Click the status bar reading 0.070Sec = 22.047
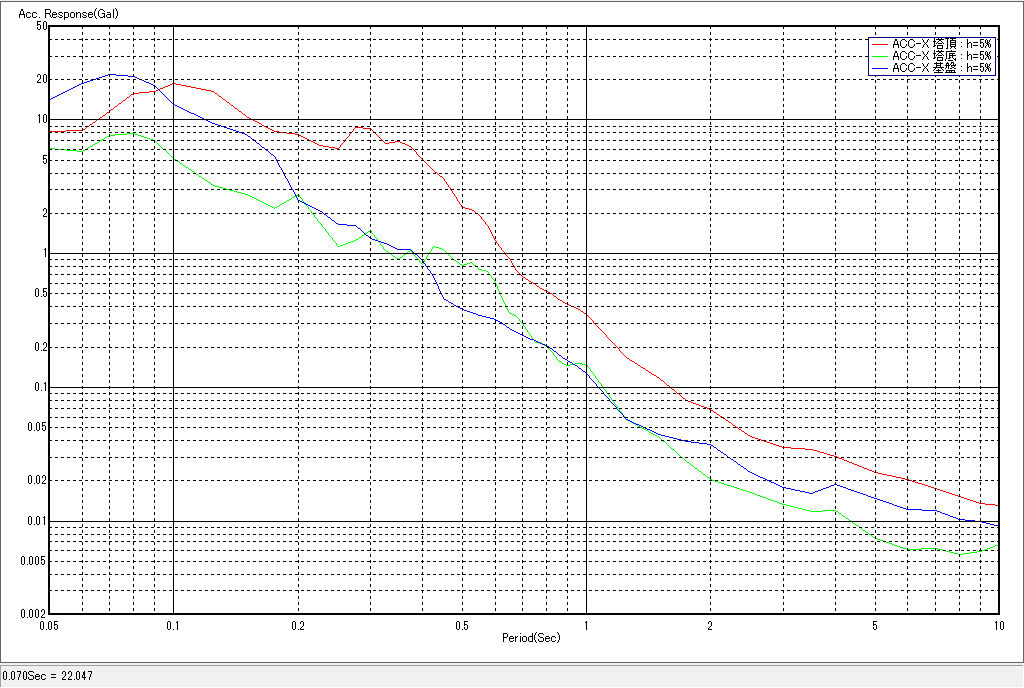The height and width of the screenshot is (688, 1024). tap(46, 677)
